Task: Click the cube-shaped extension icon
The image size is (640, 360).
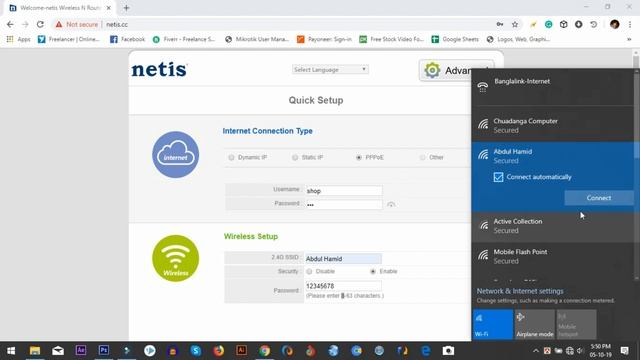Action: pos(564,24)
